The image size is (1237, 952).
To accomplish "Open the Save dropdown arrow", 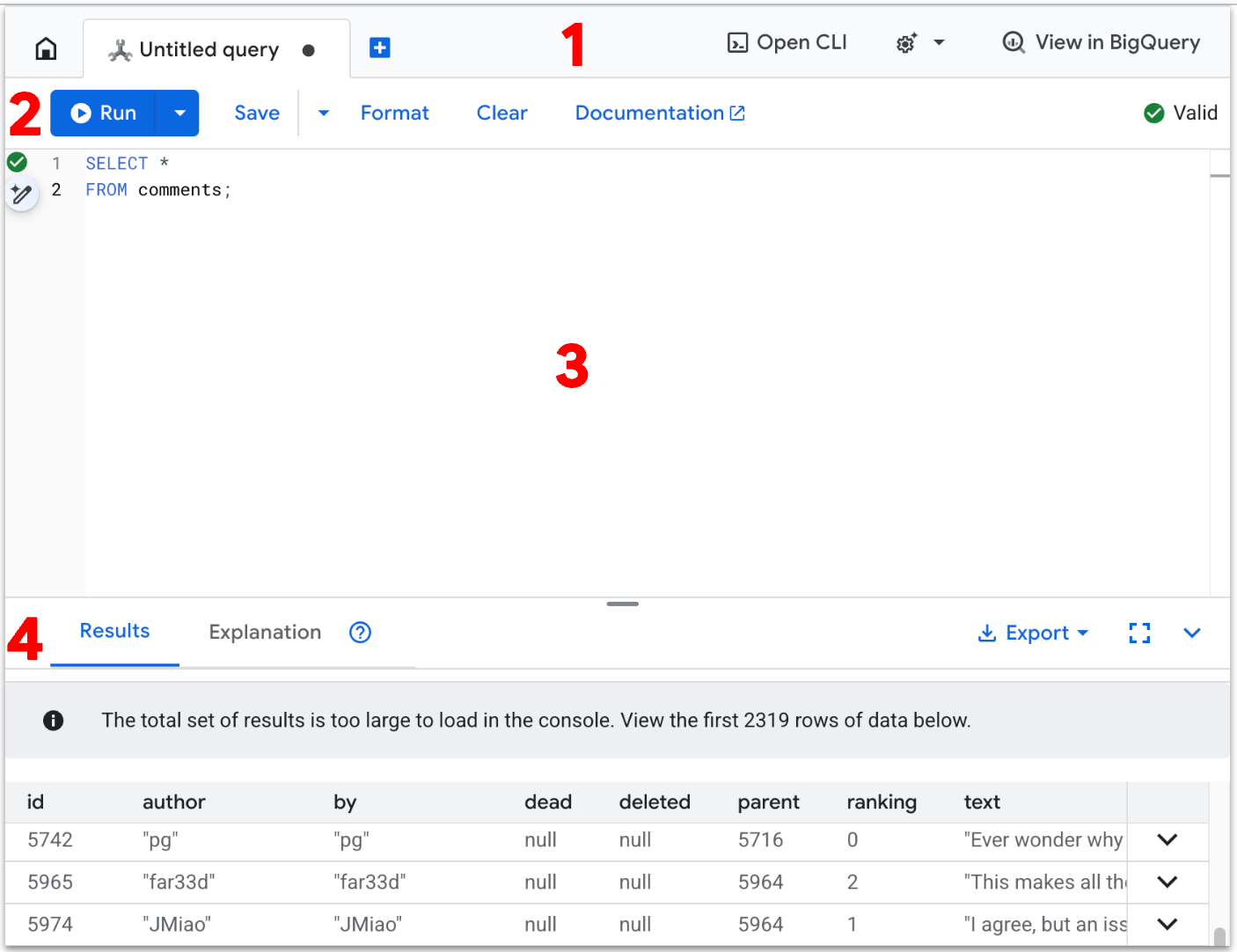I will [322, 113].
